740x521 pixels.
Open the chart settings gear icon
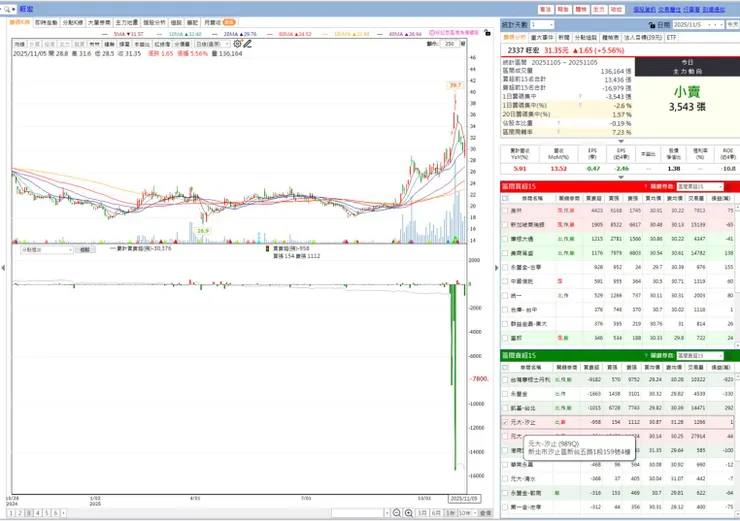tap(237, 43)
